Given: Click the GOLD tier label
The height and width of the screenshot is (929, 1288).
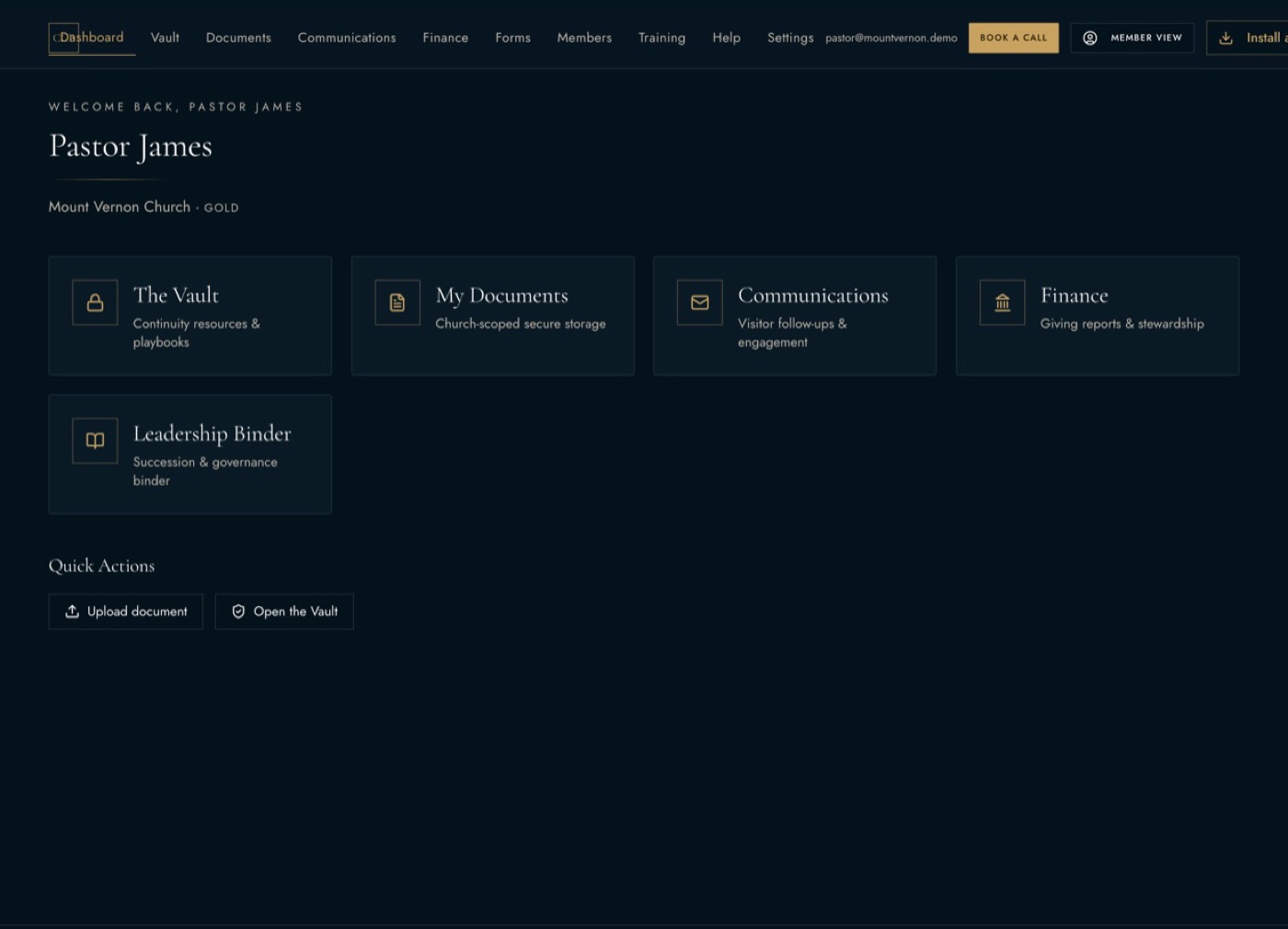Looking at the screenshot, I should coord(221,208).
